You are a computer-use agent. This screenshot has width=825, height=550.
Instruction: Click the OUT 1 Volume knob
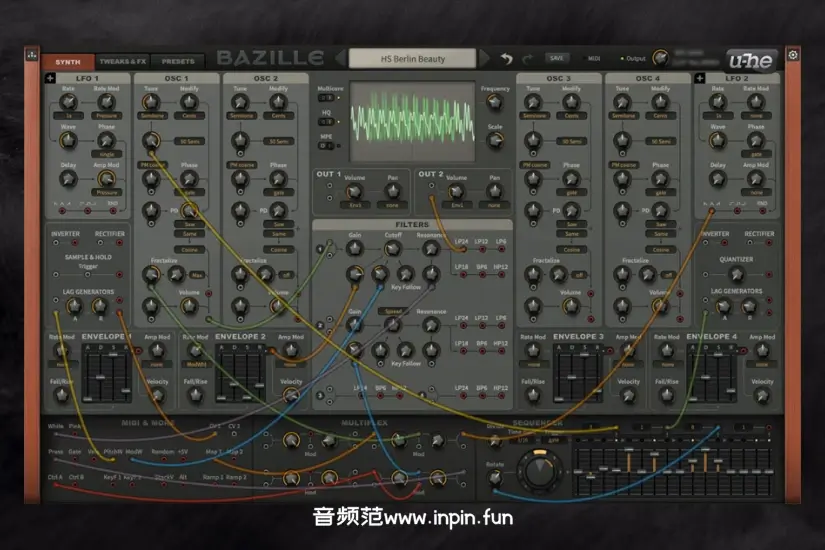click(x=354, y=192)
